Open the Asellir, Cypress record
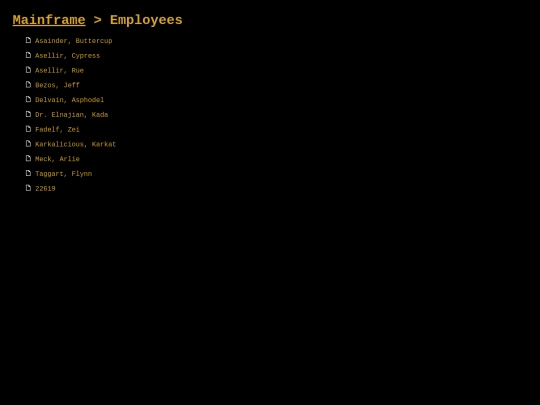Screen dimensions: 540x405 pyautogui.click(x=68, y=55)
